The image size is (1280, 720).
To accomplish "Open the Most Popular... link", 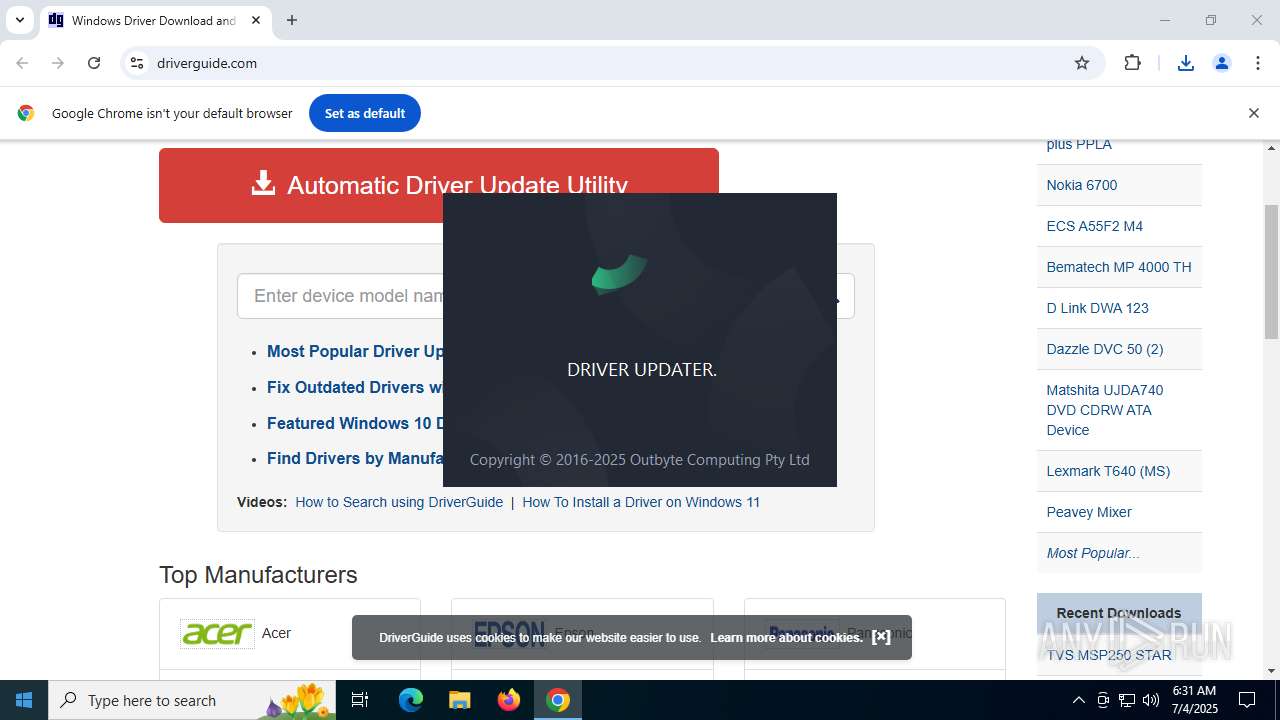I will tap(1093, 553).
